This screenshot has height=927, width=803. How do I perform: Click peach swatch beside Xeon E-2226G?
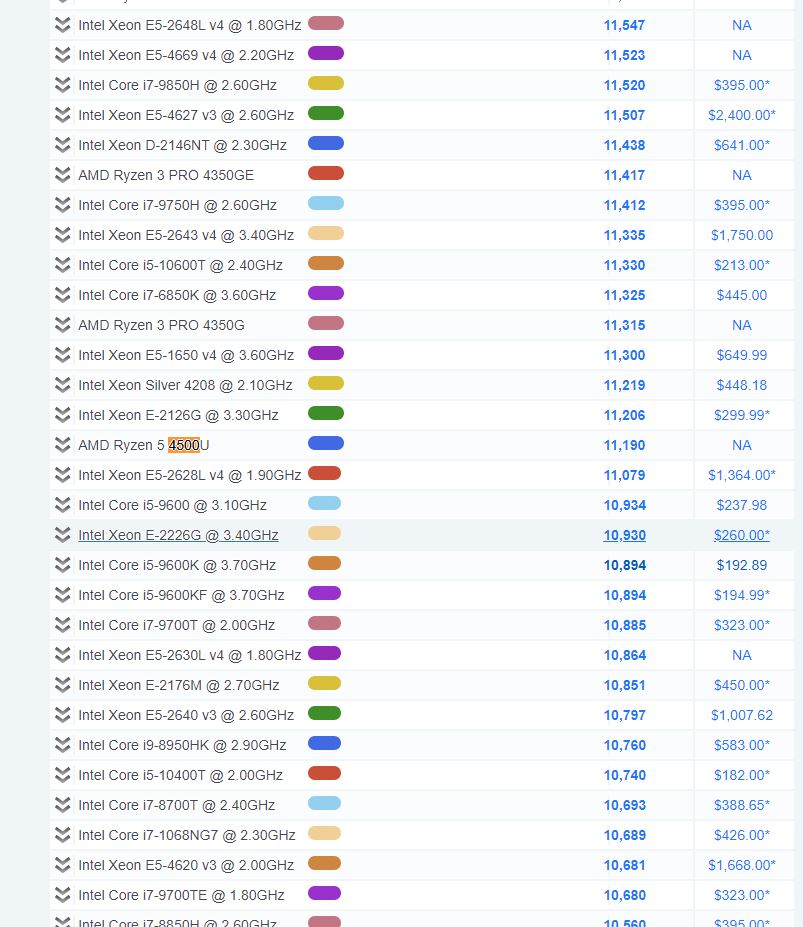(325, 533)
